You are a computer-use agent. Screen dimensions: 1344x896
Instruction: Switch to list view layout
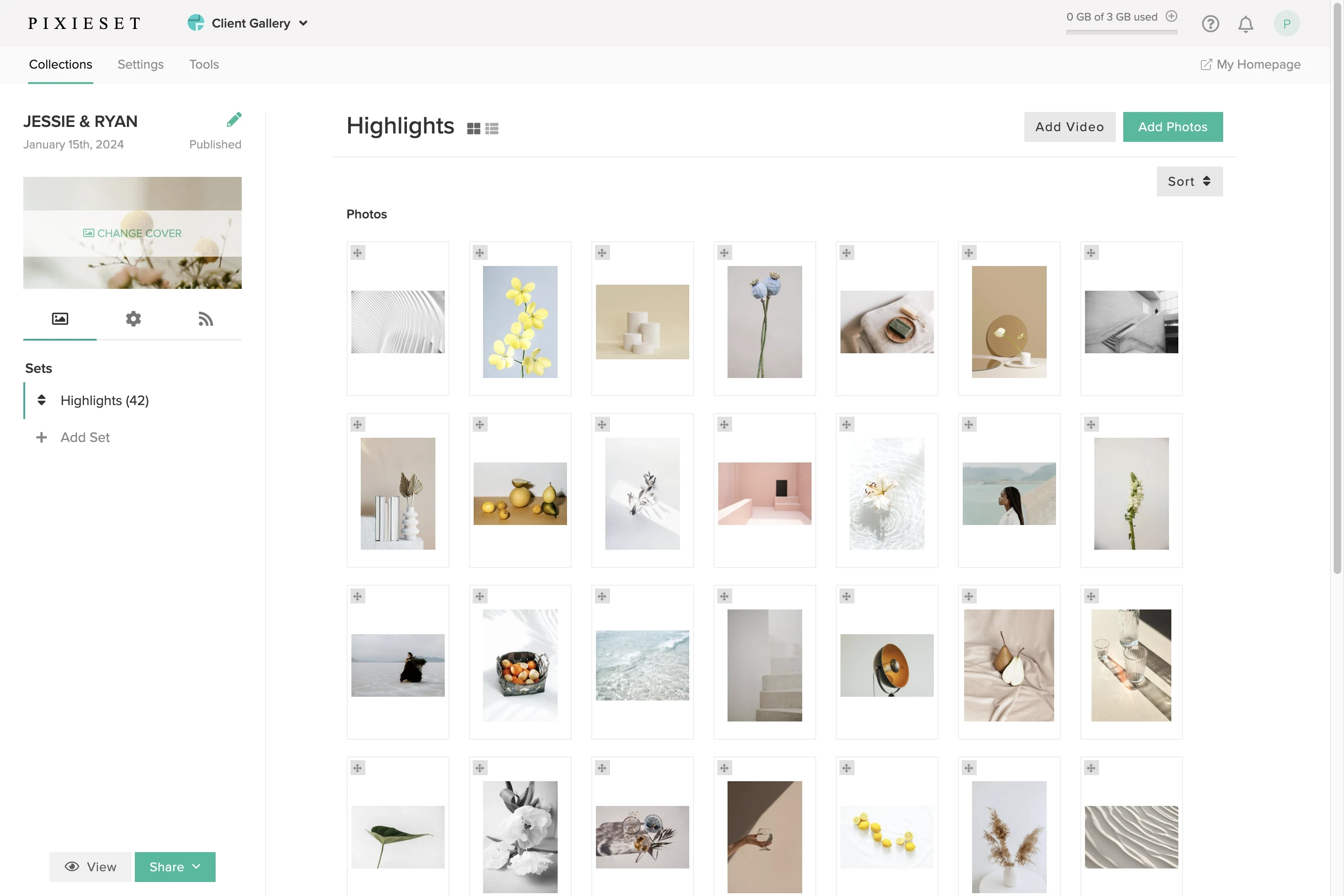[x=492, y=128]
